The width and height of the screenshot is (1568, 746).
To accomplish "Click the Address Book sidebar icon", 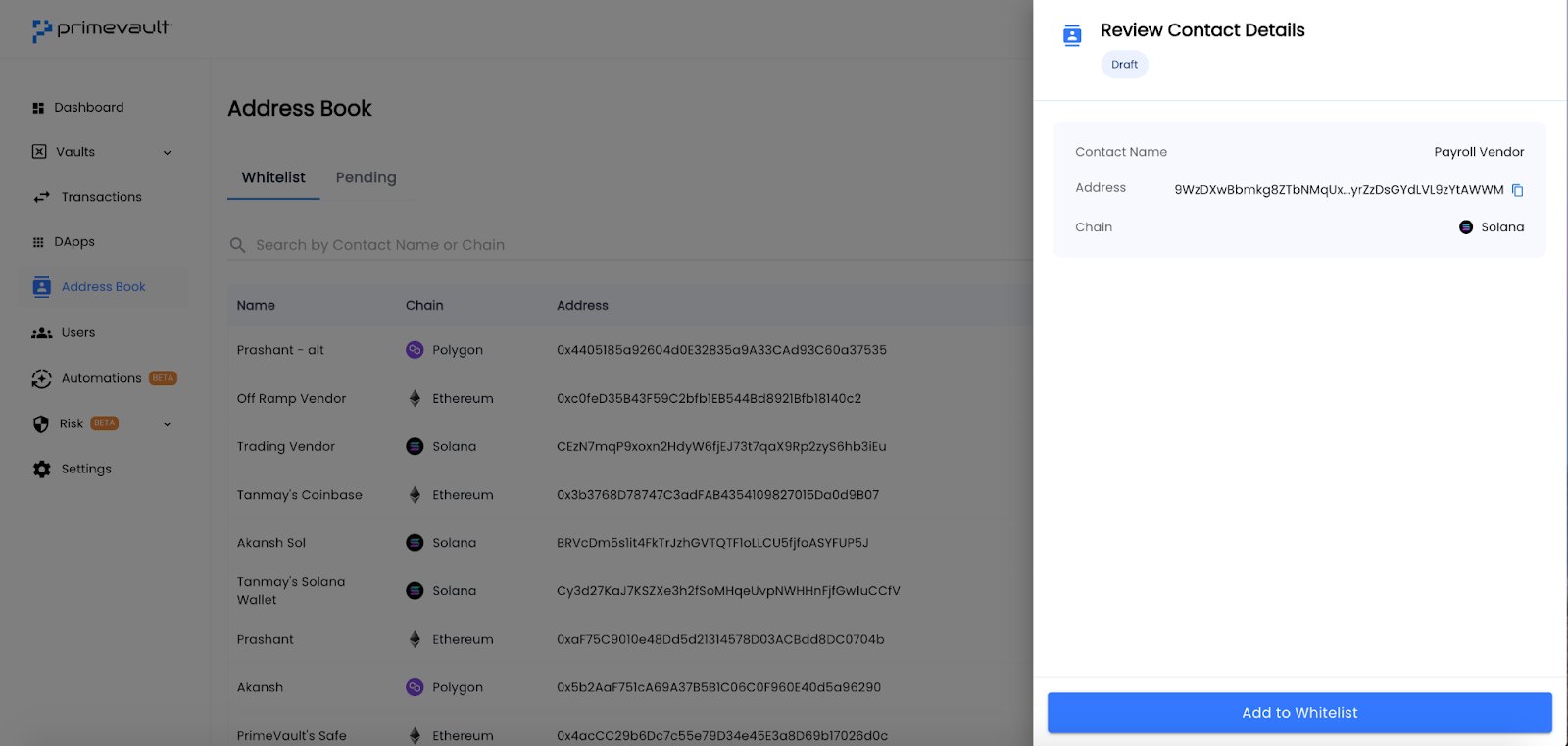I will [x=41, y=287].
